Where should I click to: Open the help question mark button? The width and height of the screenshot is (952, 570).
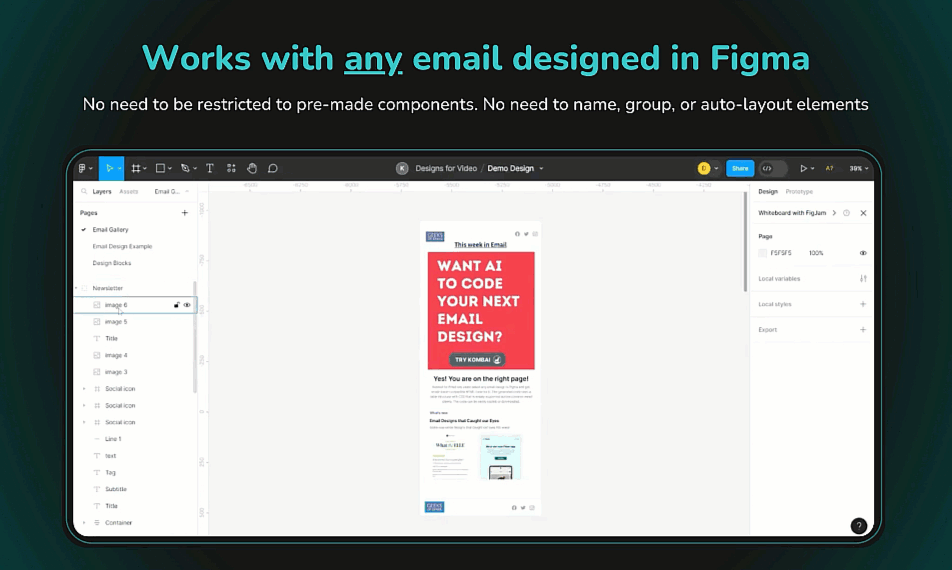(858, 526)
